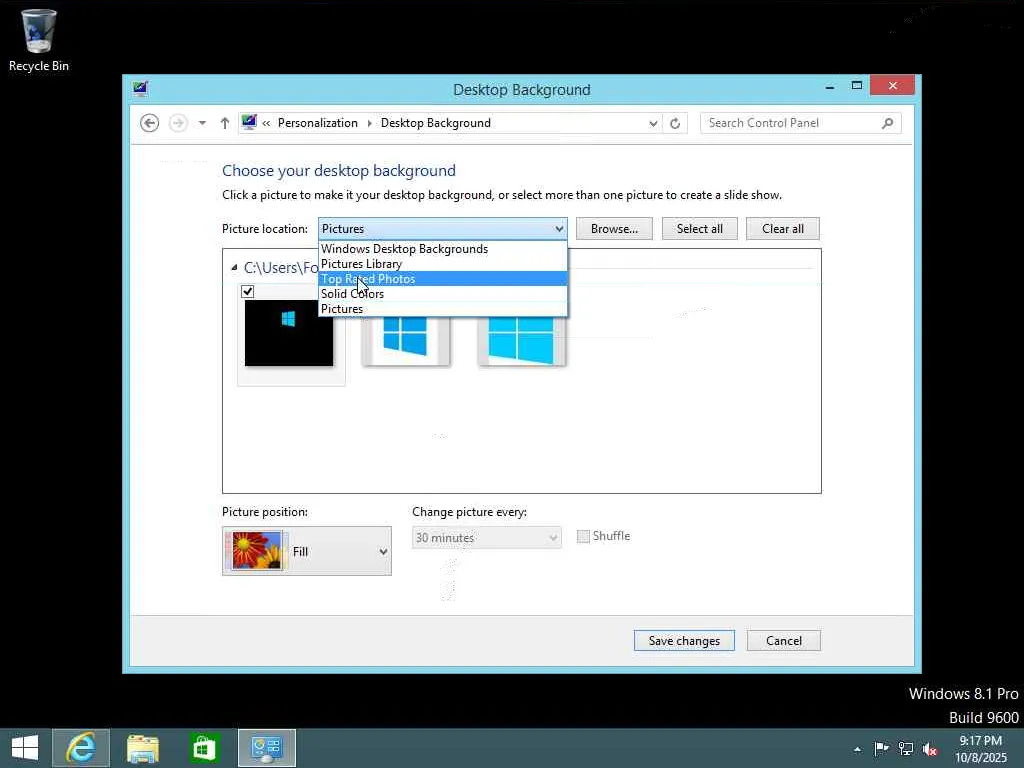Click the Clear all button

tap(782, 229)
